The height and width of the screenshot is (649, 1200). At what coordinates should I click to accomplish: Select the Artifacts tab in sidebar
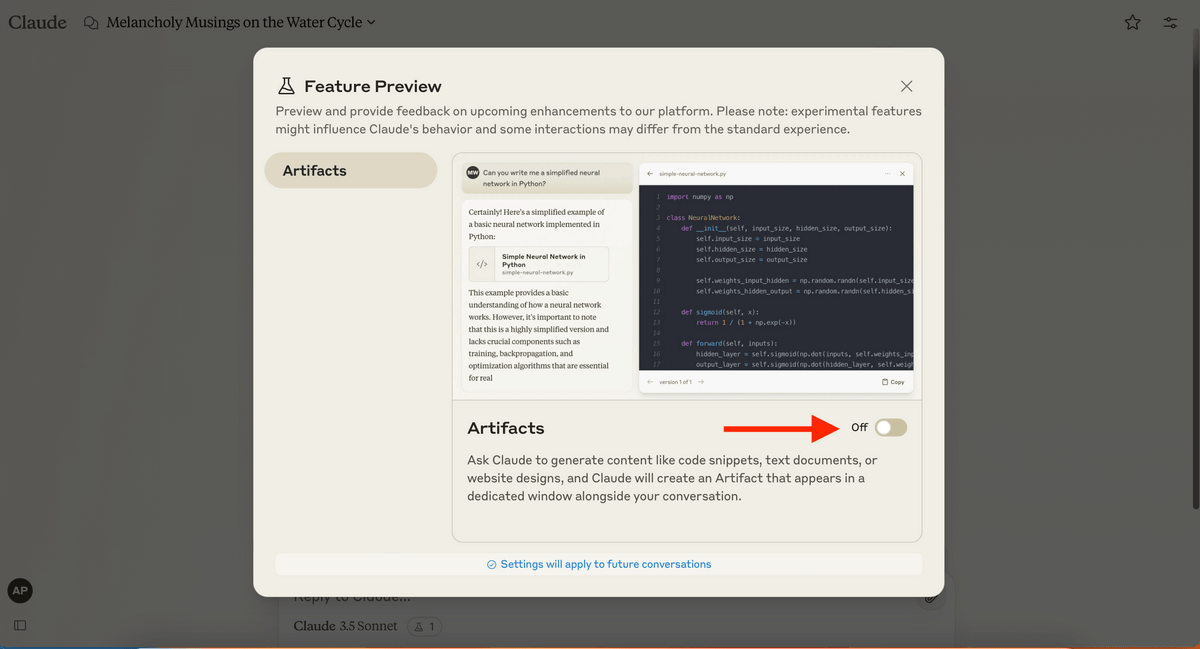351,170
